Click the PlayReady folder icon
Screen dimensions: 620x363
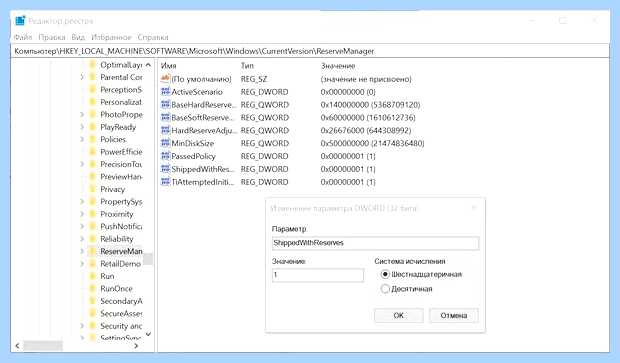click(92, 127)
